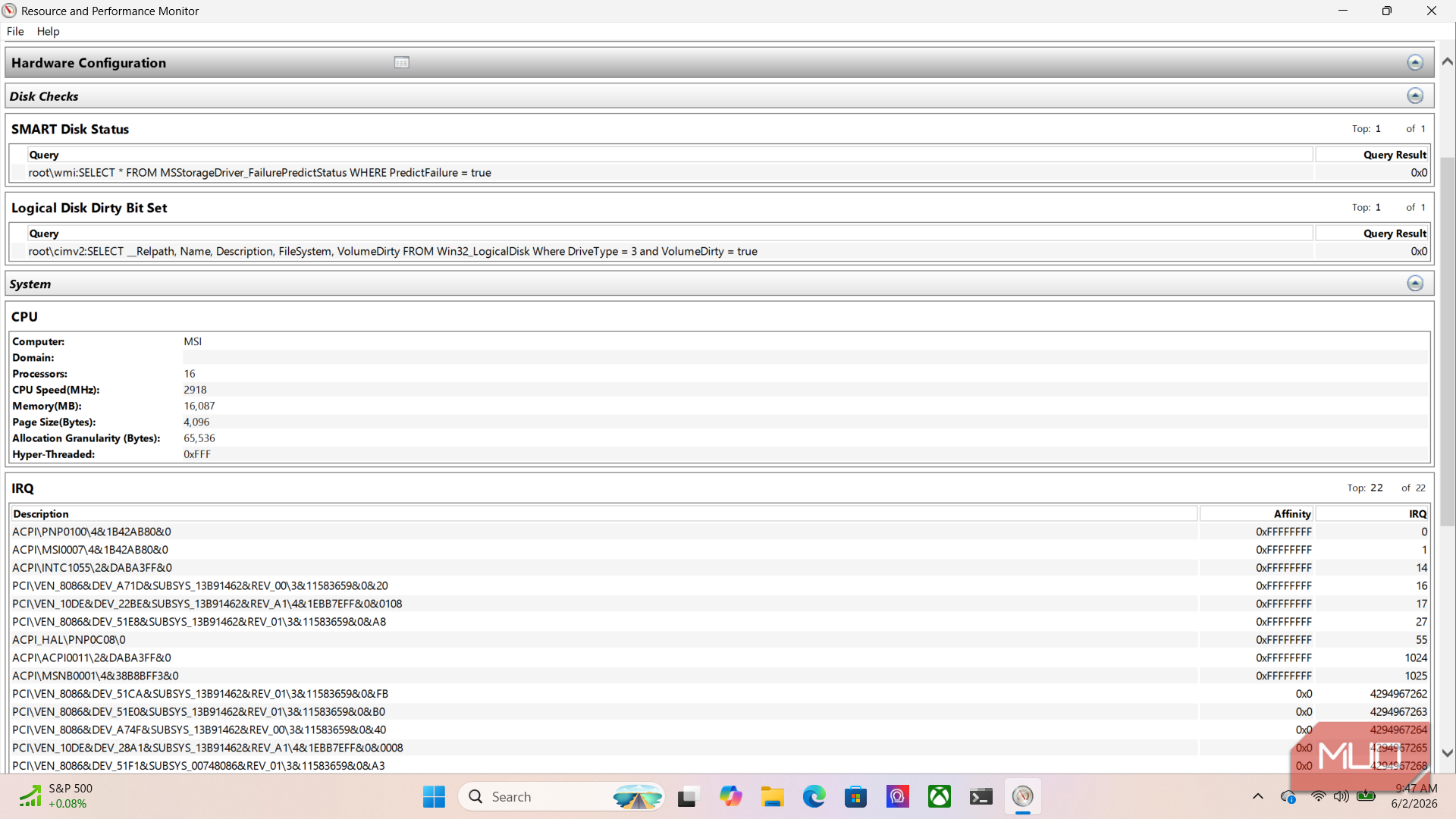Click the scrollbar down arrow
Image resolution: width=1456 pixels, height=819 pixels.
[1447, 753]
